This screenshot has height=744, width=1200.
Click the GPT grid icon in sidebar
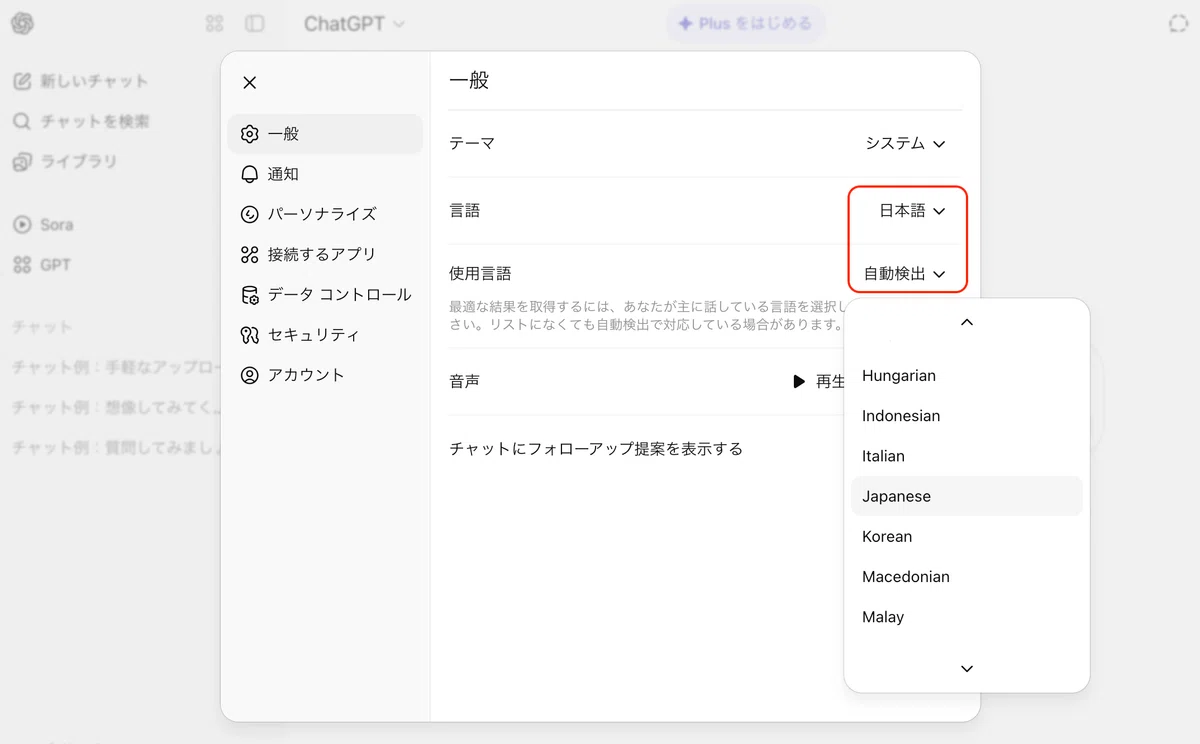point(22,265)
